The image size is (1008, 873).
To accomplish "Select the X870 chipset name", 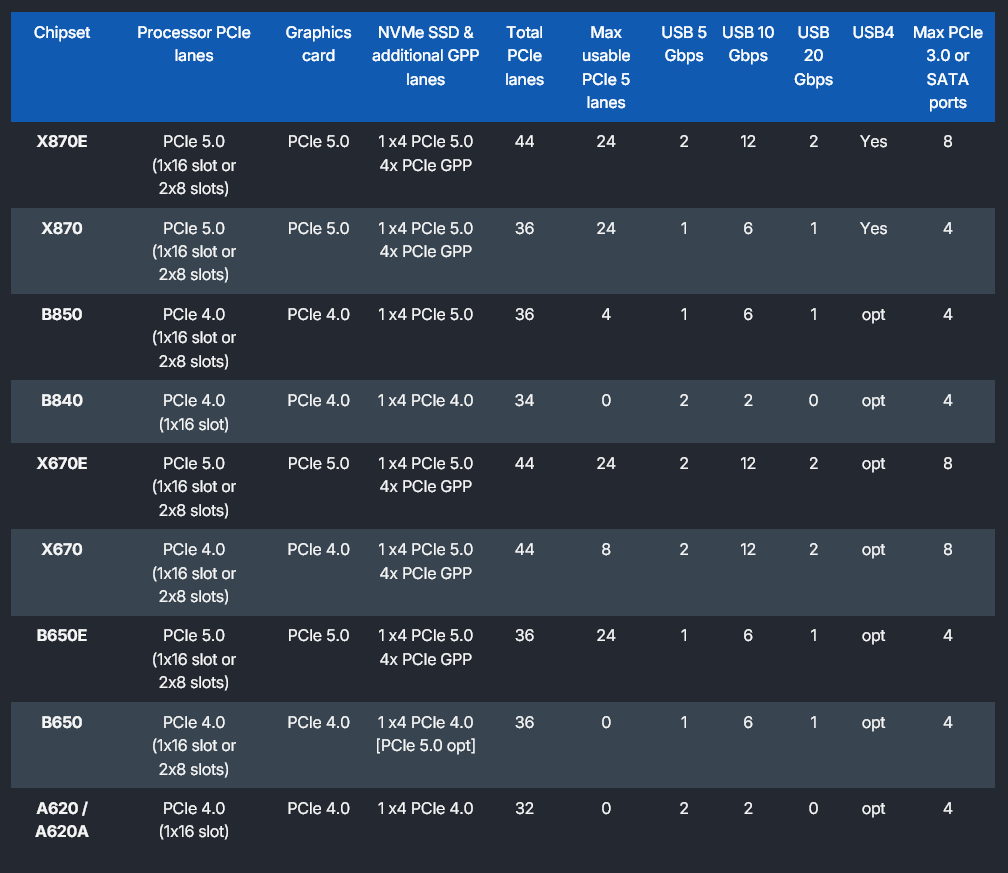I will tap(62, 228).
